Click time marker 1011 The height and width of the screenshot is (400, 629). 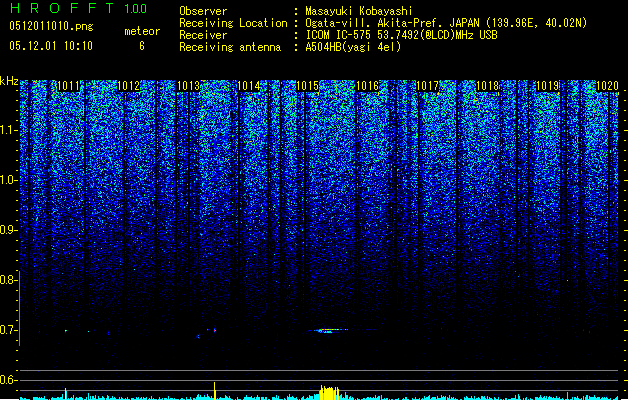[69, 86]
